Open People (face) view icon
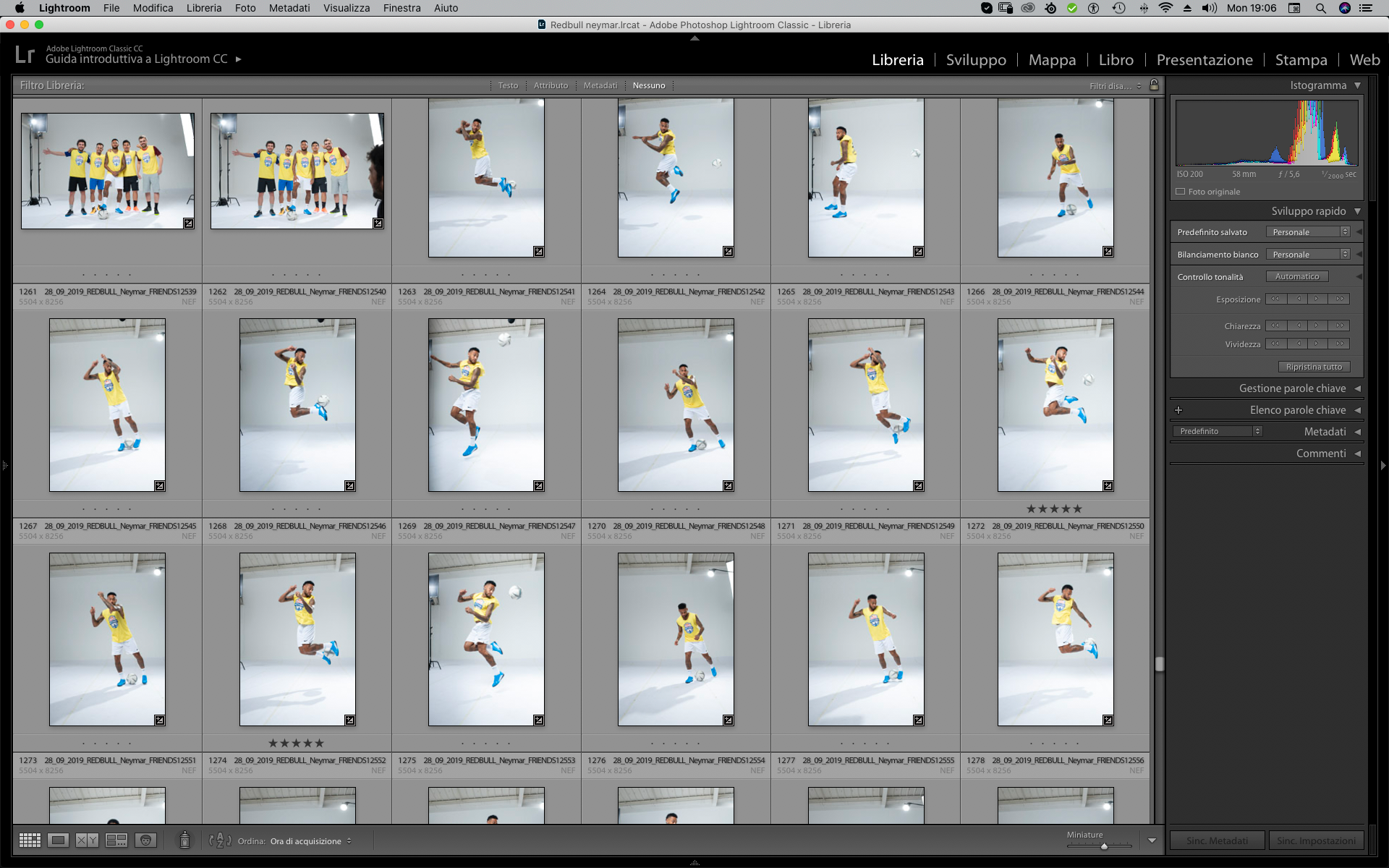The height and width of the screenshot is (868, 1389). click(x=145, y=840)
